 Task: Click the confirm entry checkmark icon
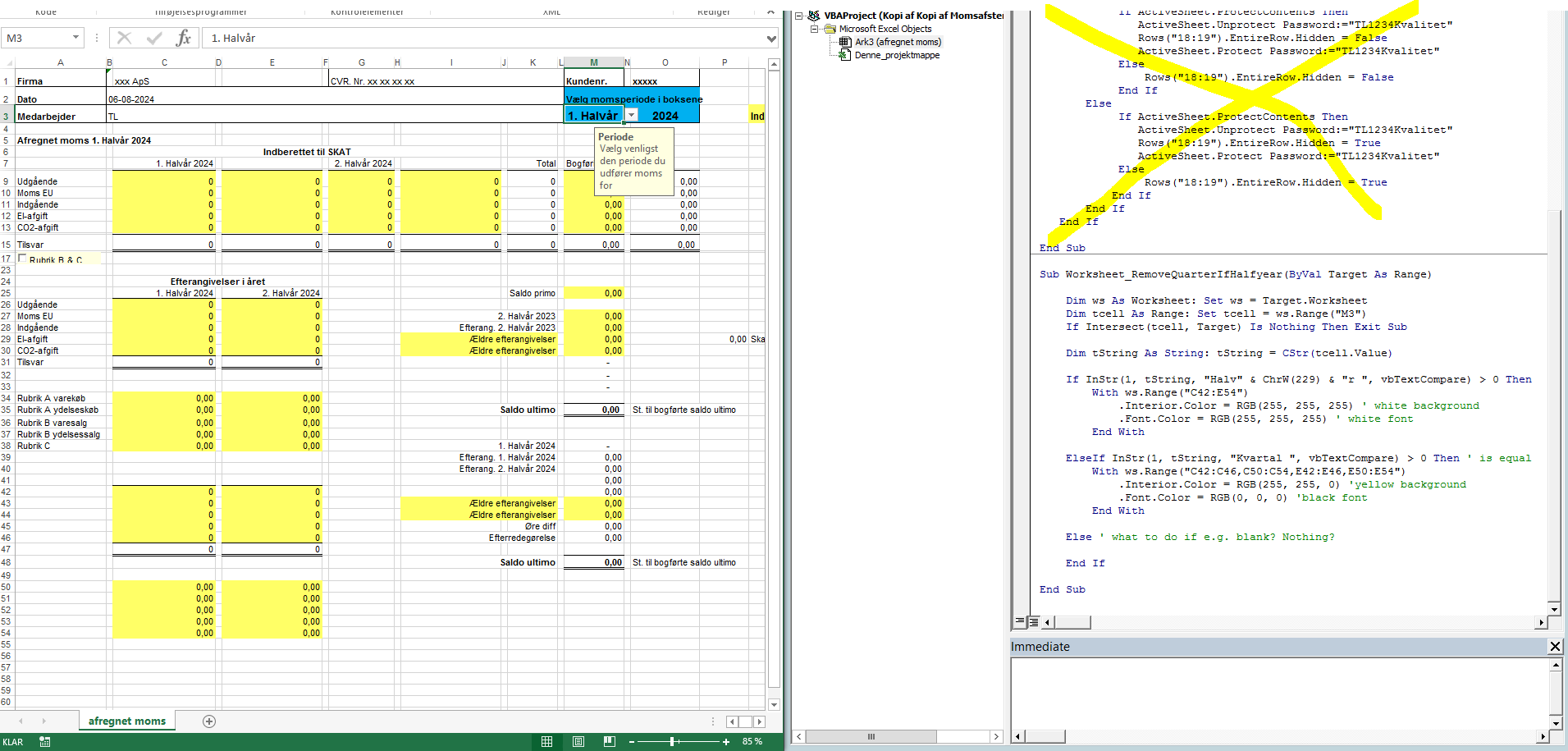pos(154,38)
